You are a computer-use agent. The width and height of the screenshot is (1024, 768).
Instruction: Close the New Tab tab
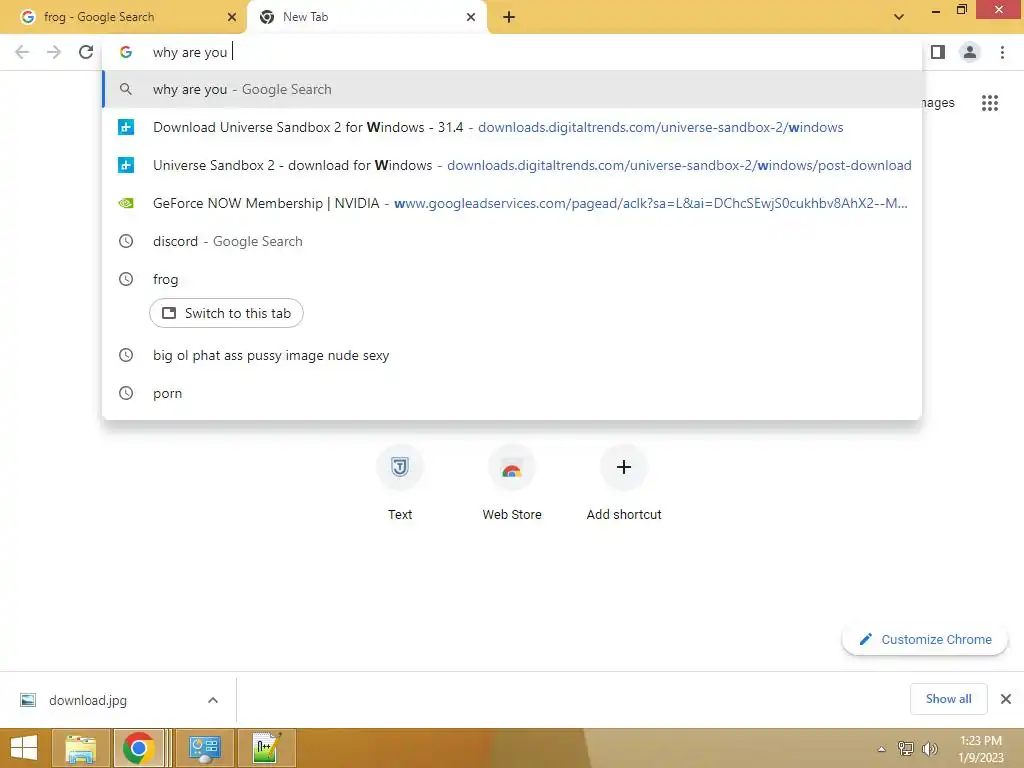[471, 17]
